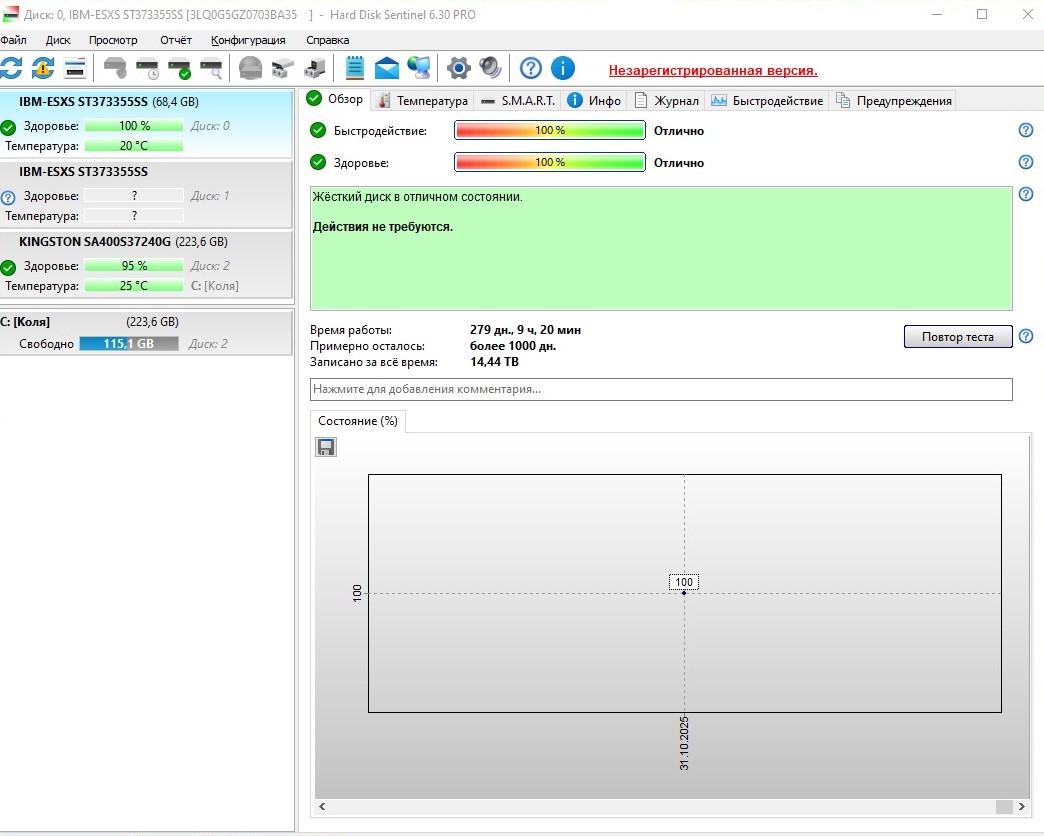1044x836 pixels.
Task: Click the disk with magnifier icon
Action: click(x=211, y=68)
